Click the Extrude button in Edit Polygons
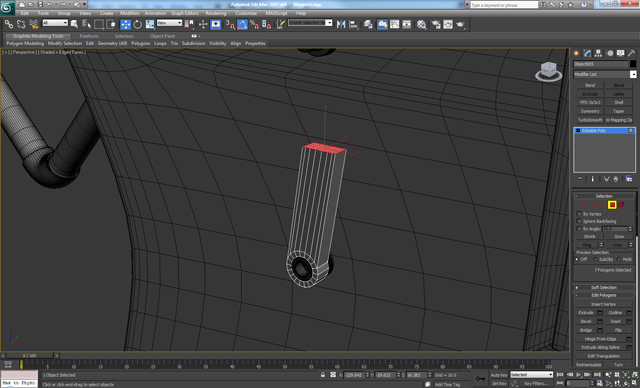This screenshot has height=388, width=640. pos(586,313)
